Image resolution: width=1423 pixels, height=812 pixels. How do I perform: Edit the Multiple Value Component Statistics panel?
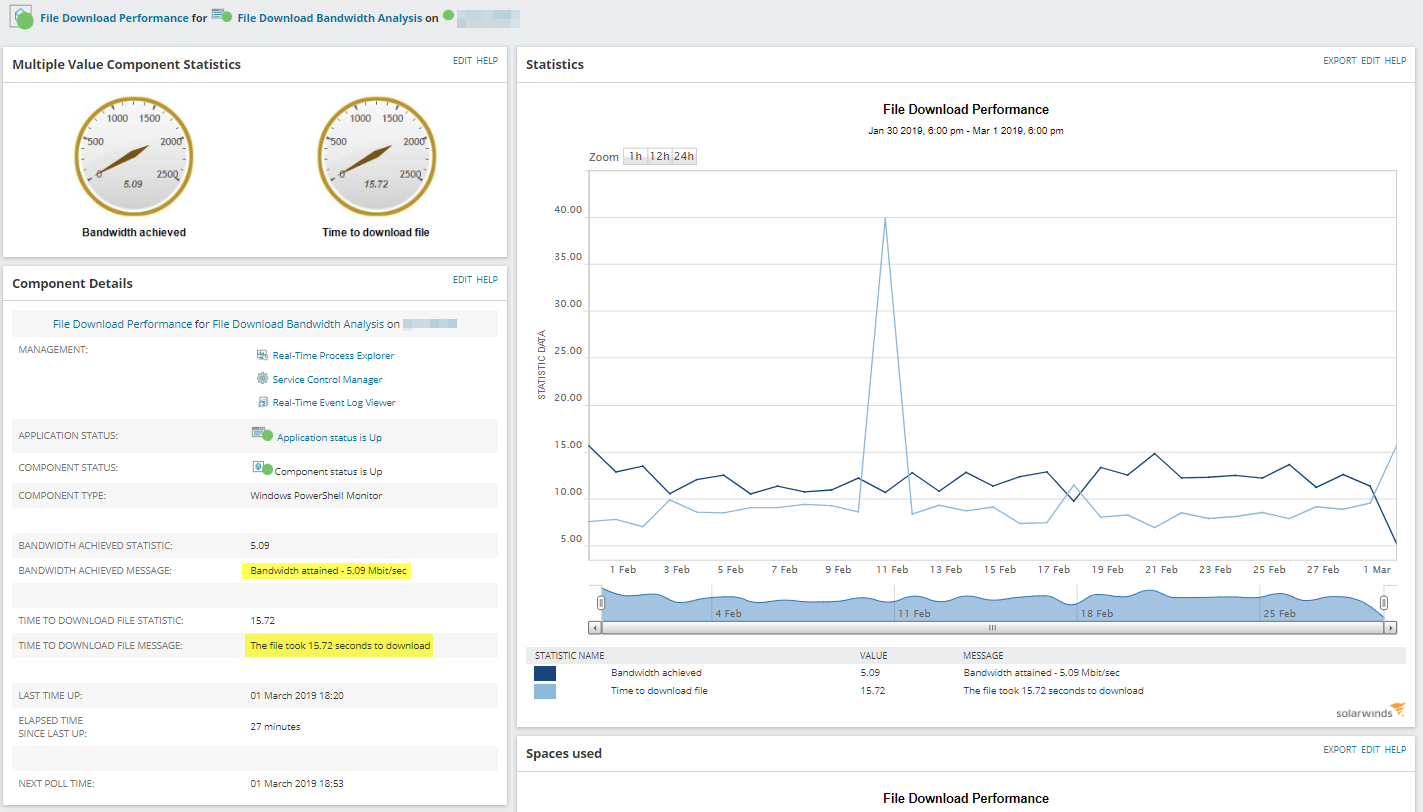click(462, 61)
